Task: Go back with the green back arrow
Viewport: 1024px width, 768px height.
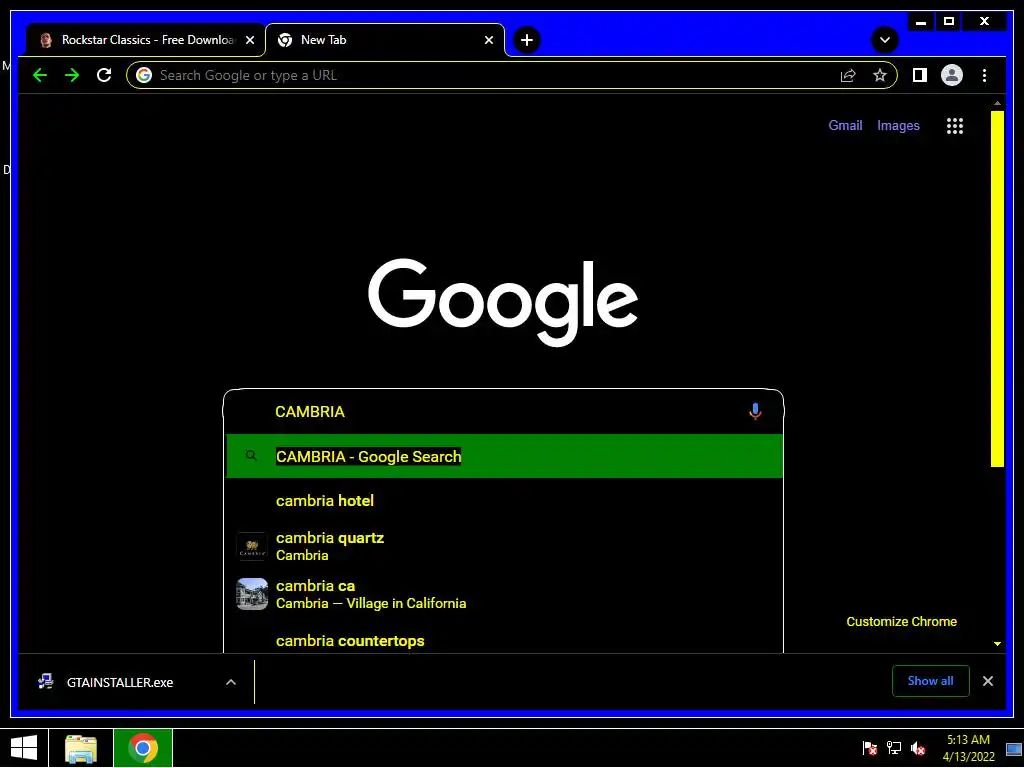Action: click(40, 75)
